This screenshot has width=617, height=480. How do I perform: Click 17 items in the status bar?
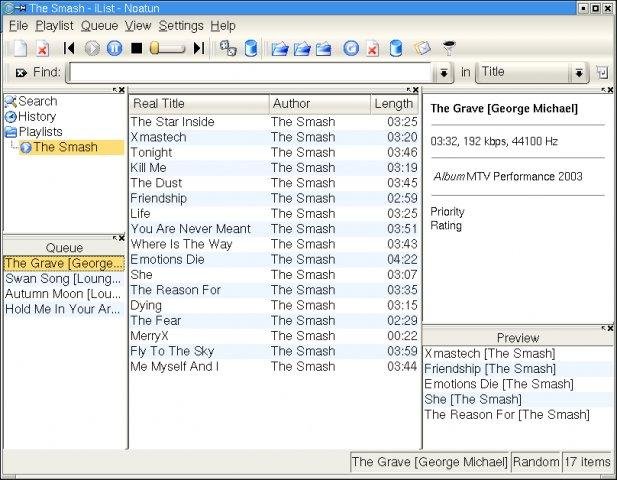pos(587,462)
